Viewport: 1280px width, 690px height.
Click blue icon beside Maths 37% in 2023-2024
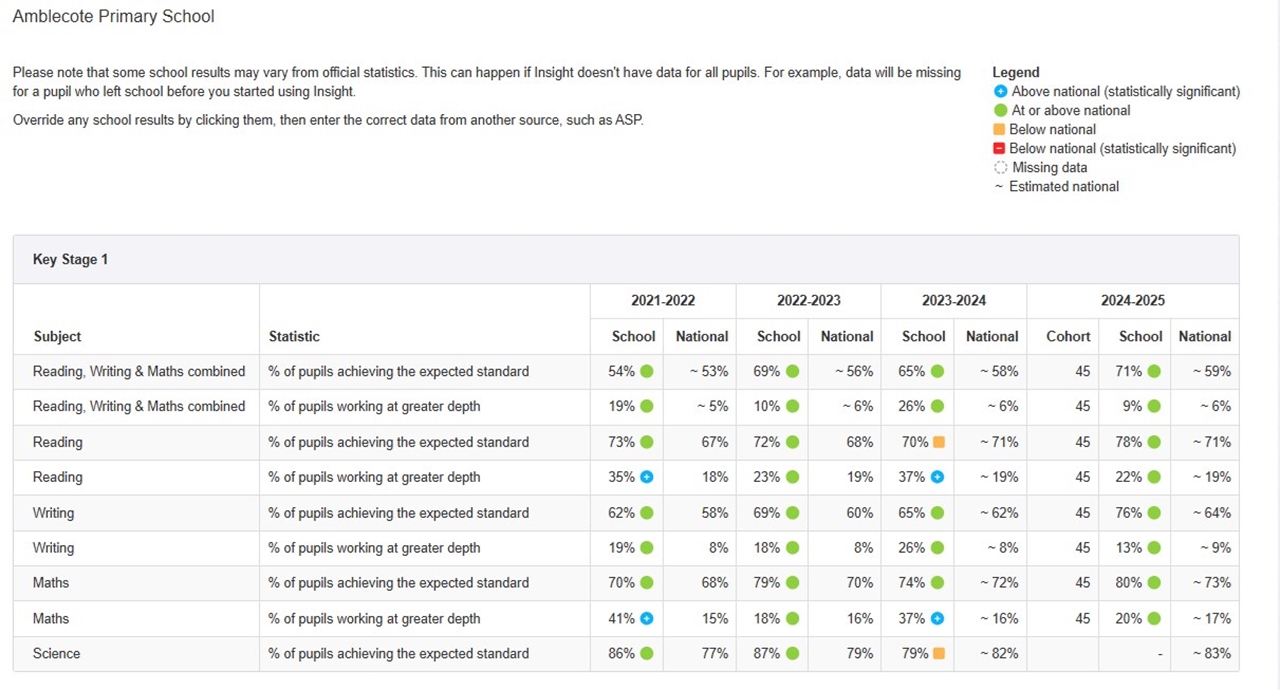pos(938,619)
